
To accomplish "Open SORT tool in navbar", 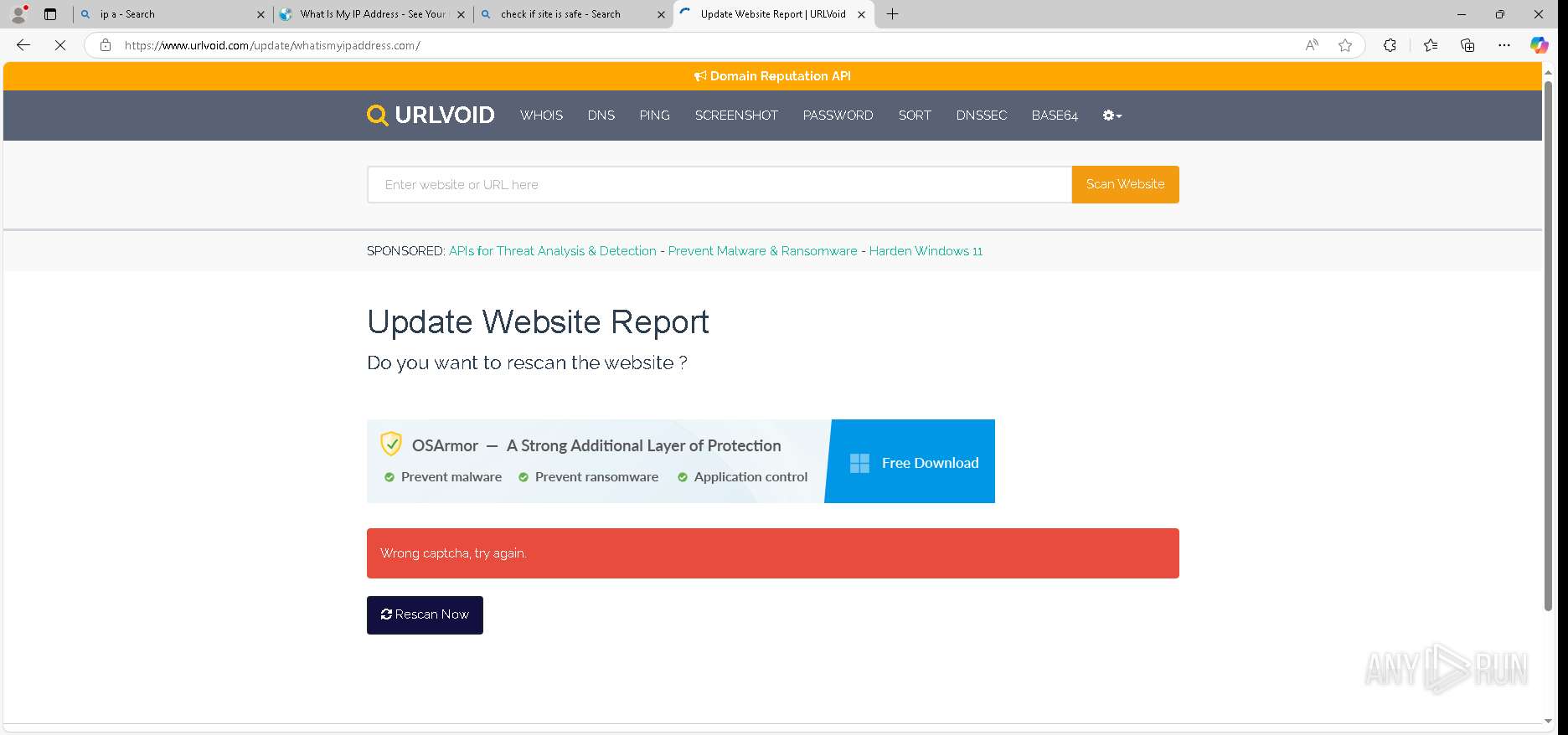I will [915, 116].
